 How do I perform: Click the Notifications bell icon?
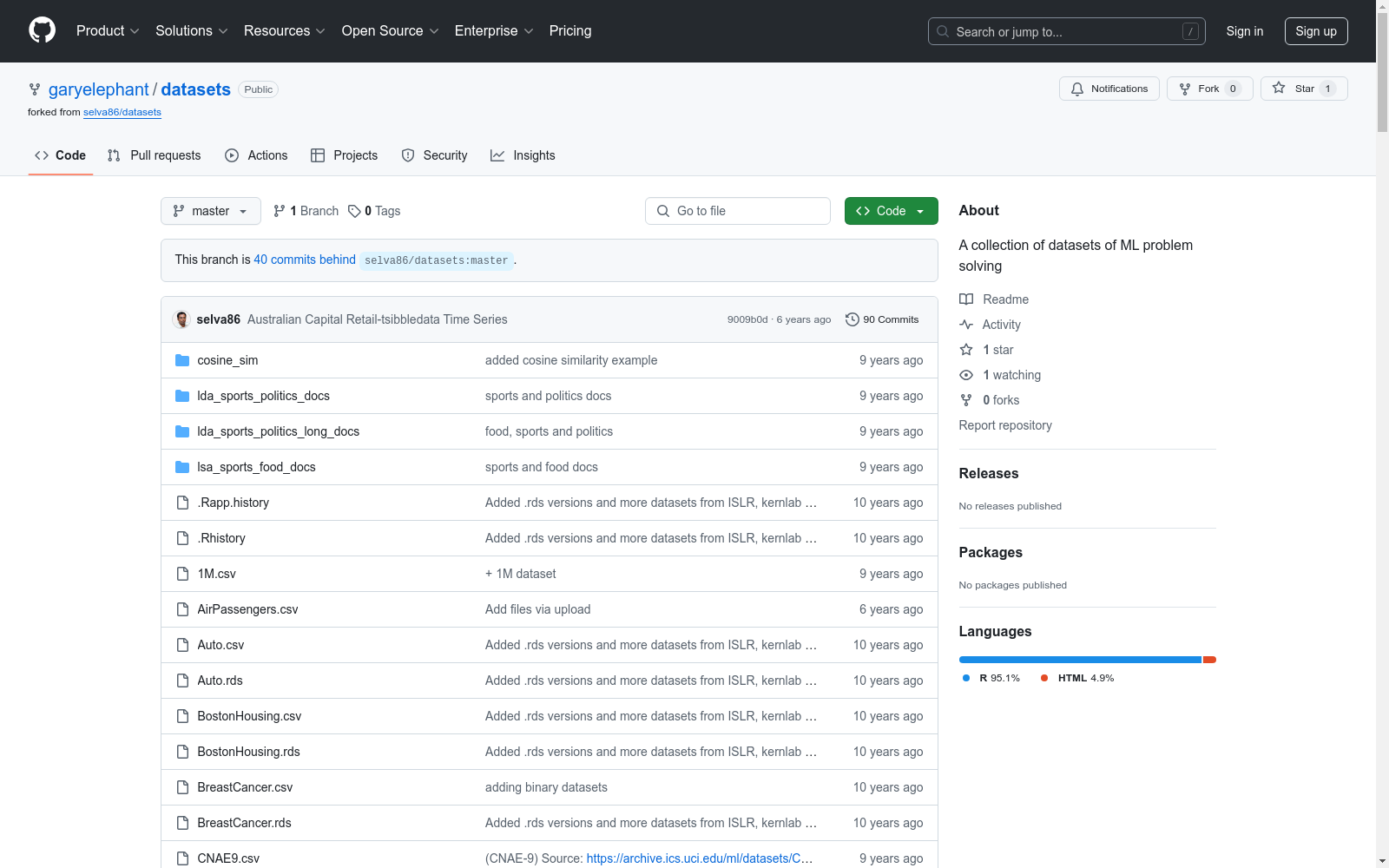click(1077, 89)
